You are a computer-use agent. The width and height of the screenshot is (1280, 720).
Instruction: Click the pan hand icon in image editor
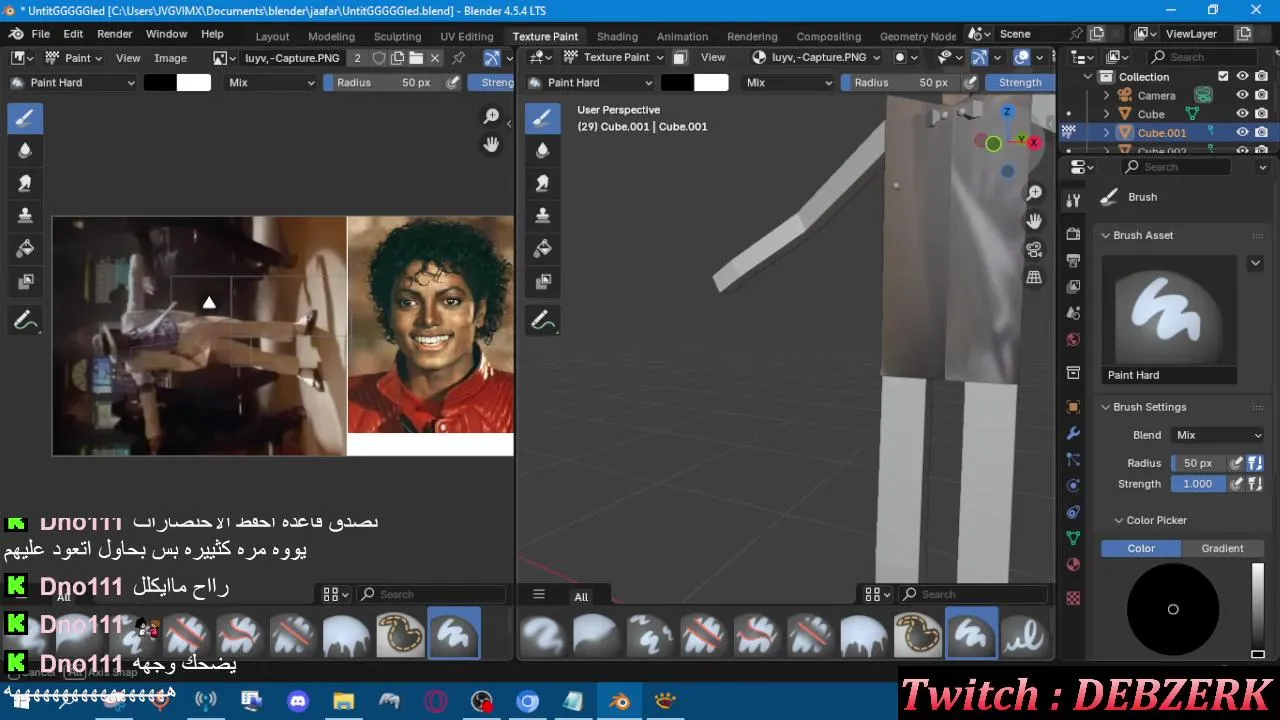click(491, 145)
